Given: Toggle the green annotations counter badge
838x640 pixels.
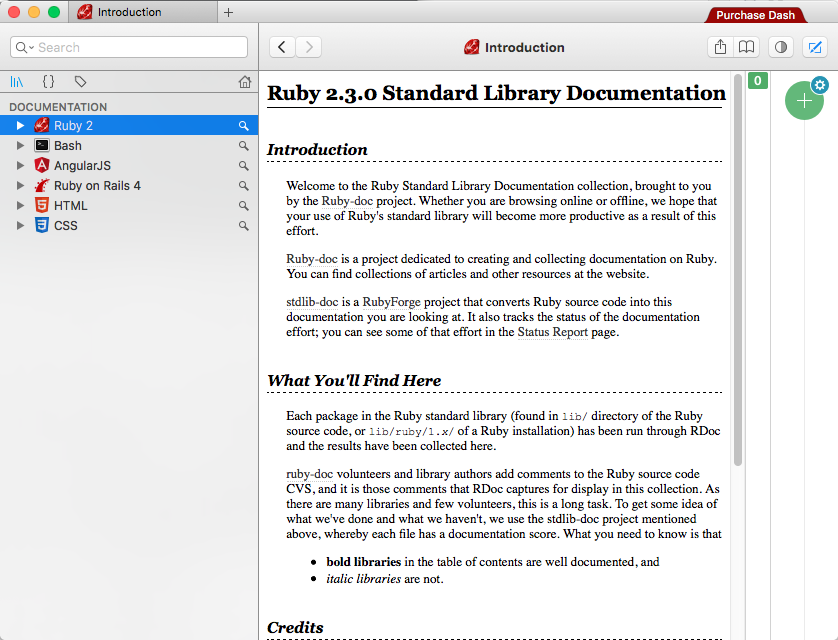Looking at the screenshot, I should 757,80.
